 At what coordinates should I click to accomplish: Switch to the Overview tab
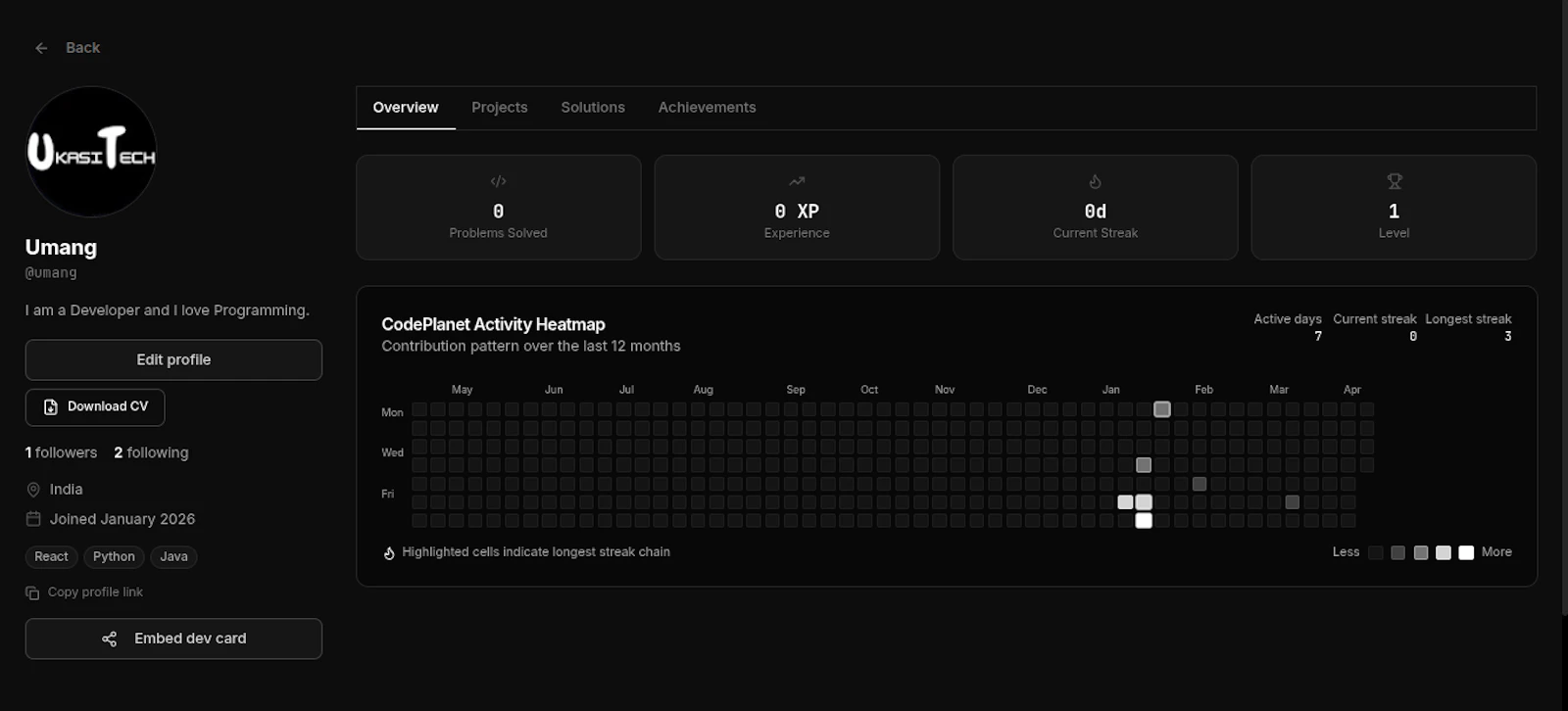pos(406,108)
